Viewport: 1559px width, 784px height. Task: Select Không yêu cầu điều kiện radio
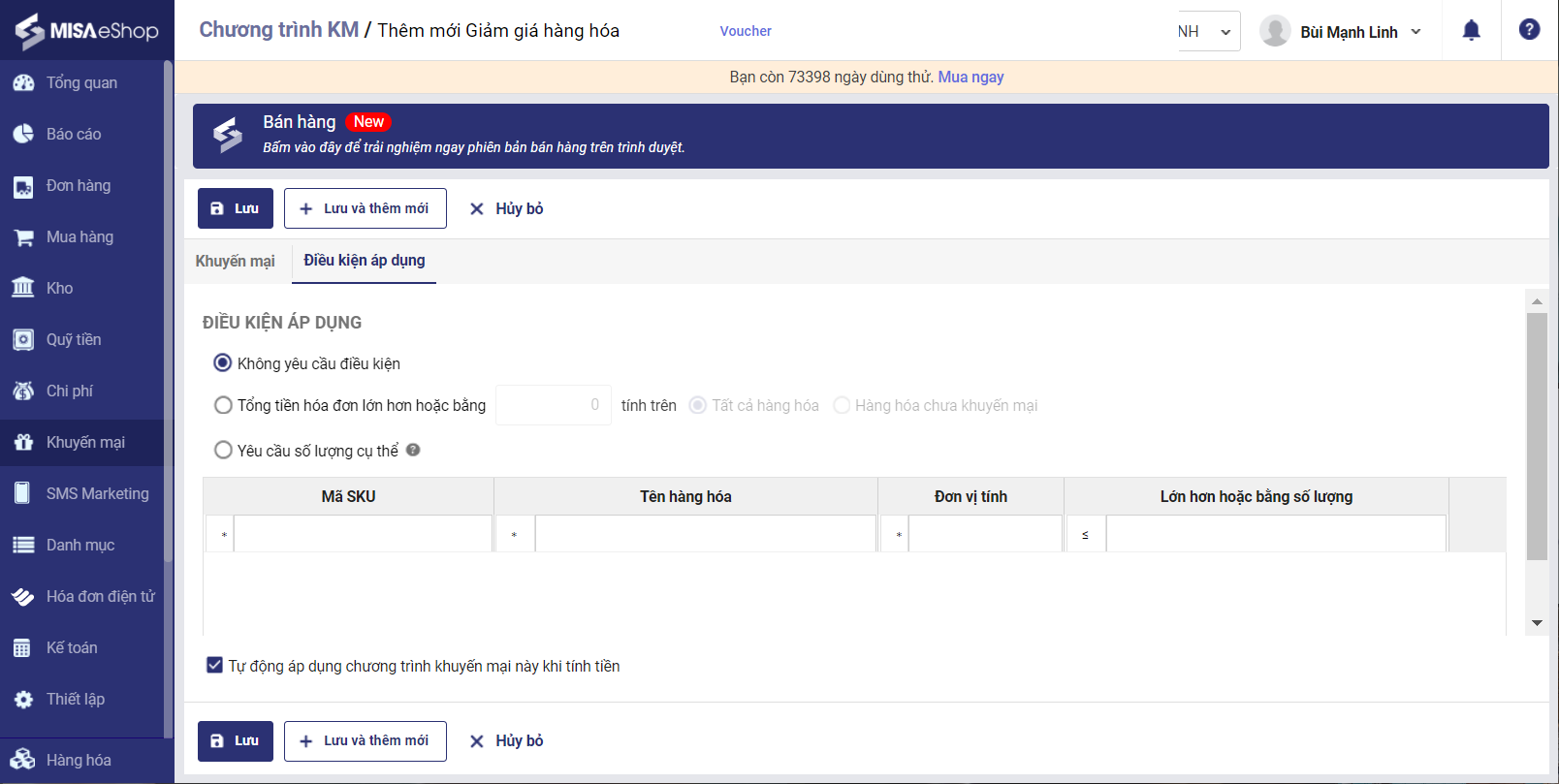click(223, 363)
